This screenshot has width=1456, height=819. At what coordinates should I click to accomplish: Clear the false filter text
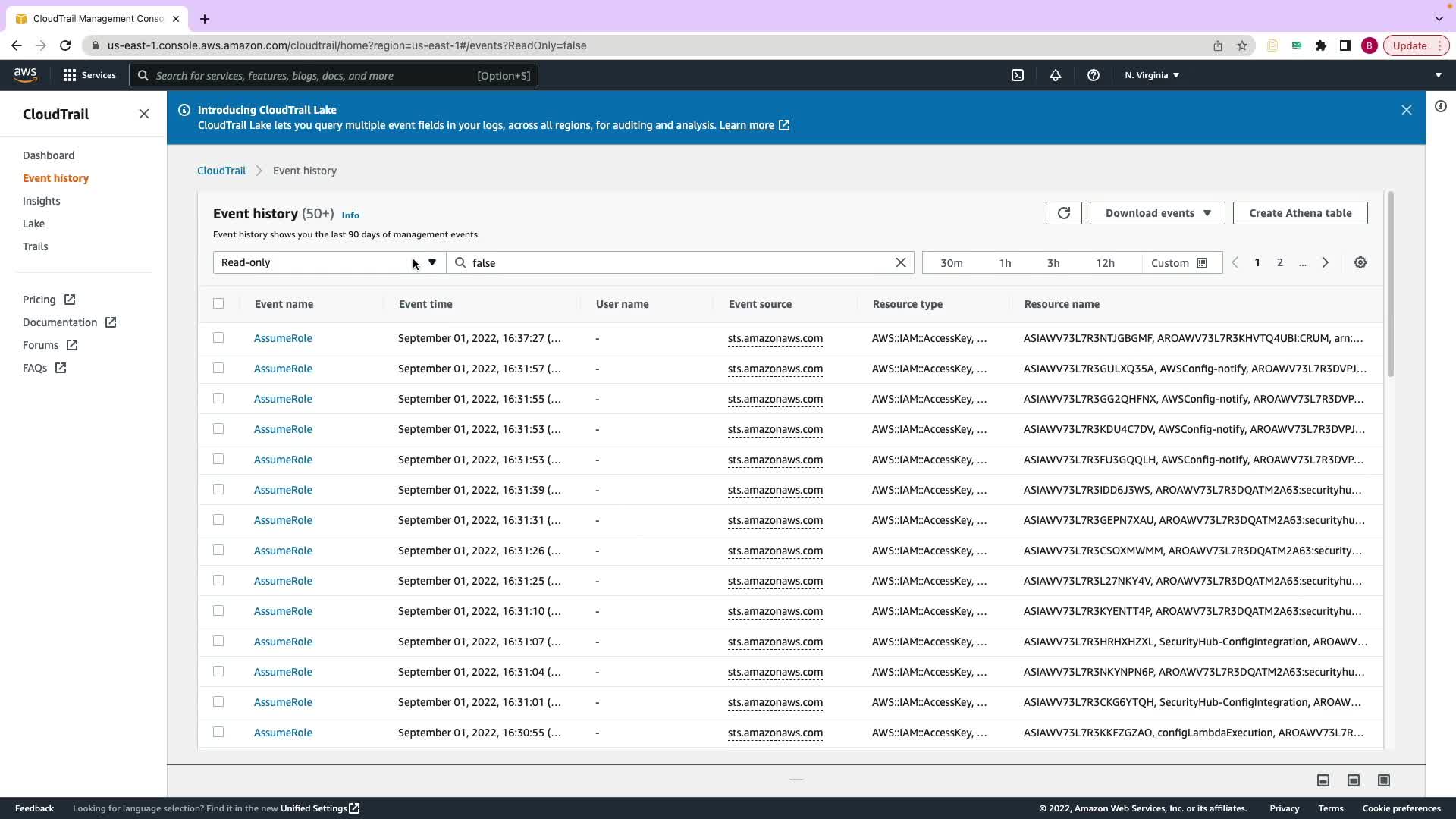900,262
